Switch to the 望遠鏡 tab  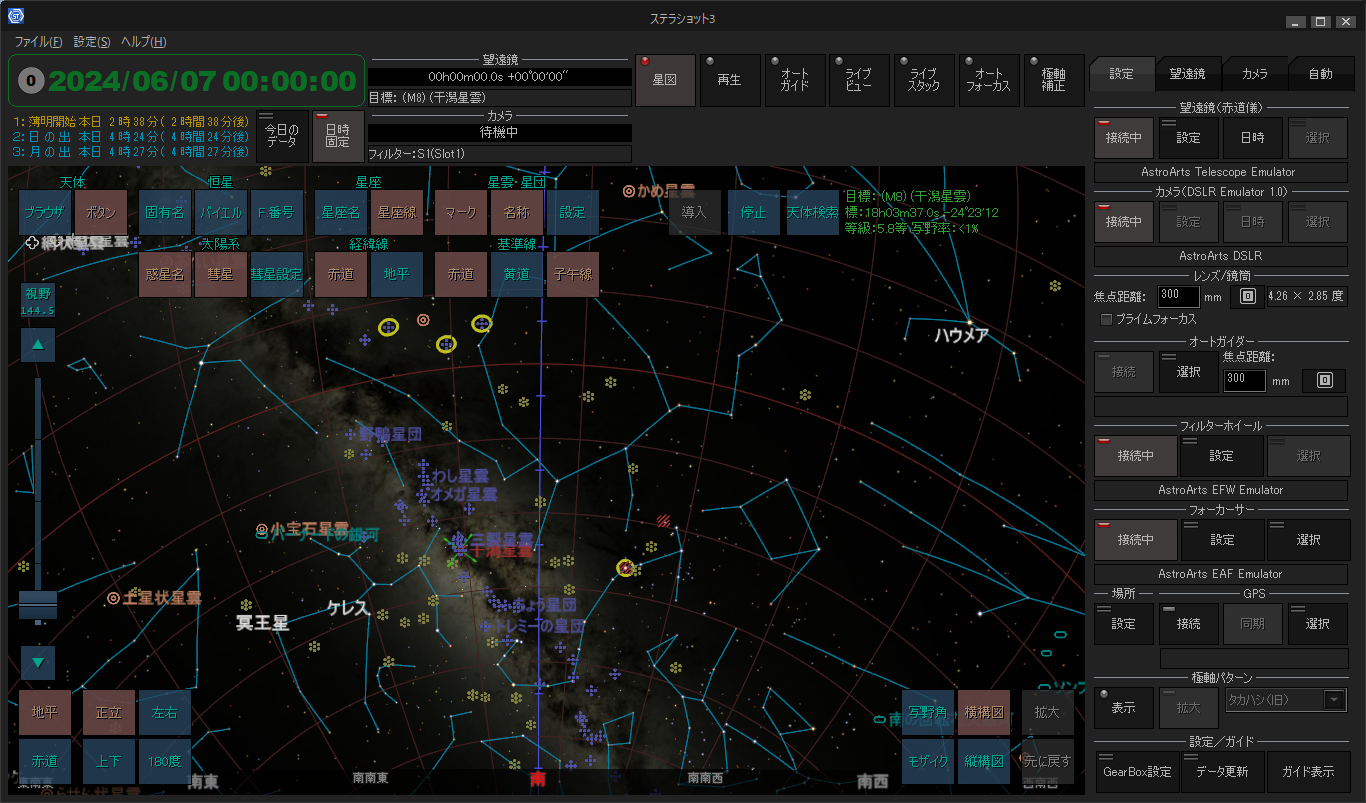point(1188,73)
